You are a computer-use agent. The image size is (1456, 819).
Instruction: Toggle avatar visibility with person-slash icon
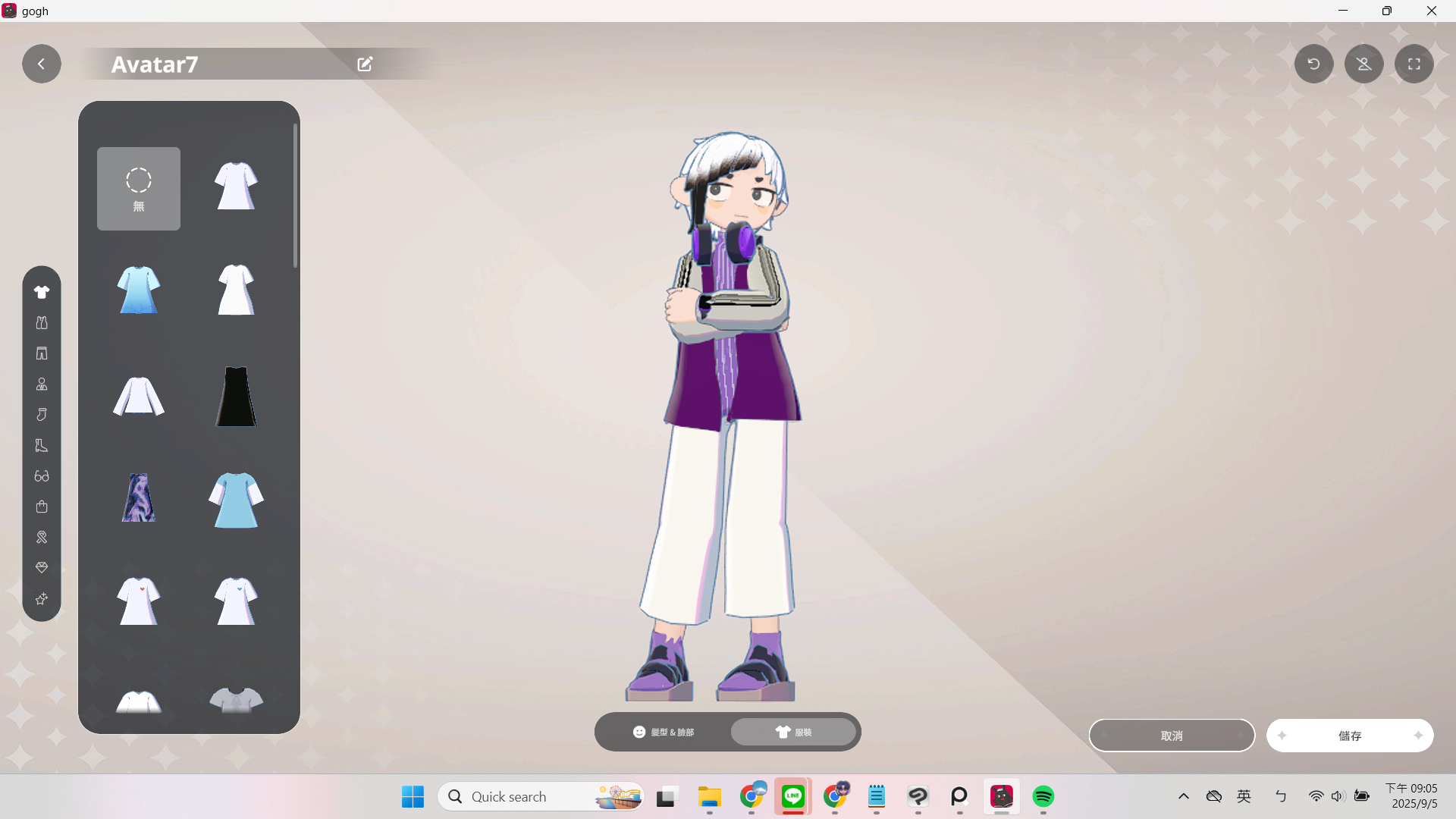click(x=1363, y=64)
